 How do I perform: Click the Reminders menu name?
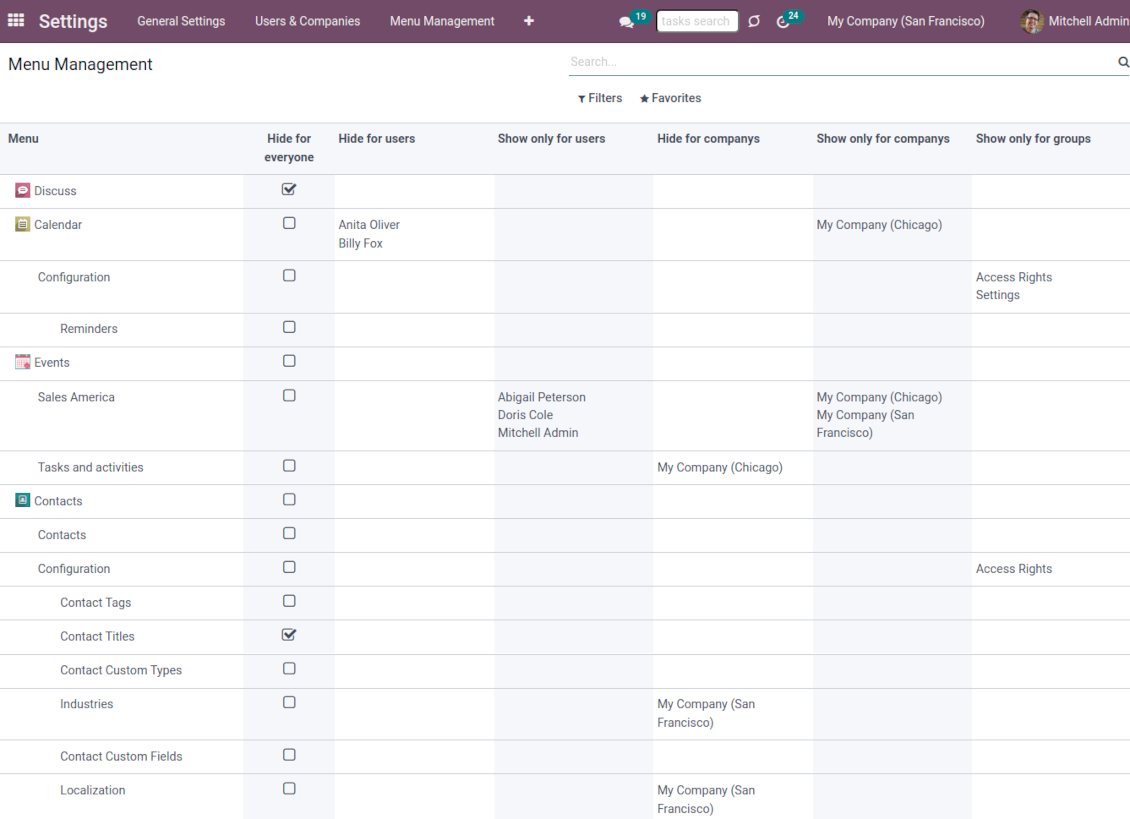89,329
